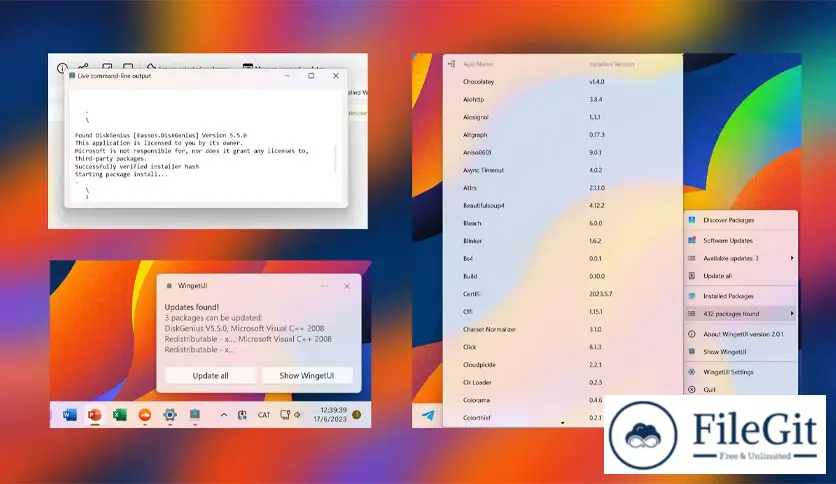The height and width of the screenshot is (484, 836).
Task: Click the Quit circled-X icon
Action: coord(692,389)
